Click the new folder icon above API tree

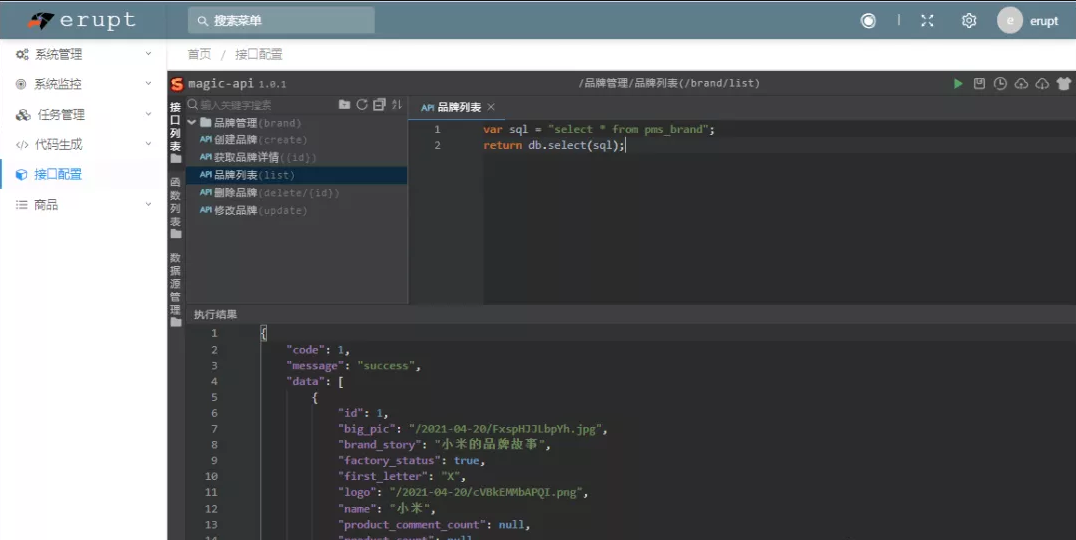[345, 105]
